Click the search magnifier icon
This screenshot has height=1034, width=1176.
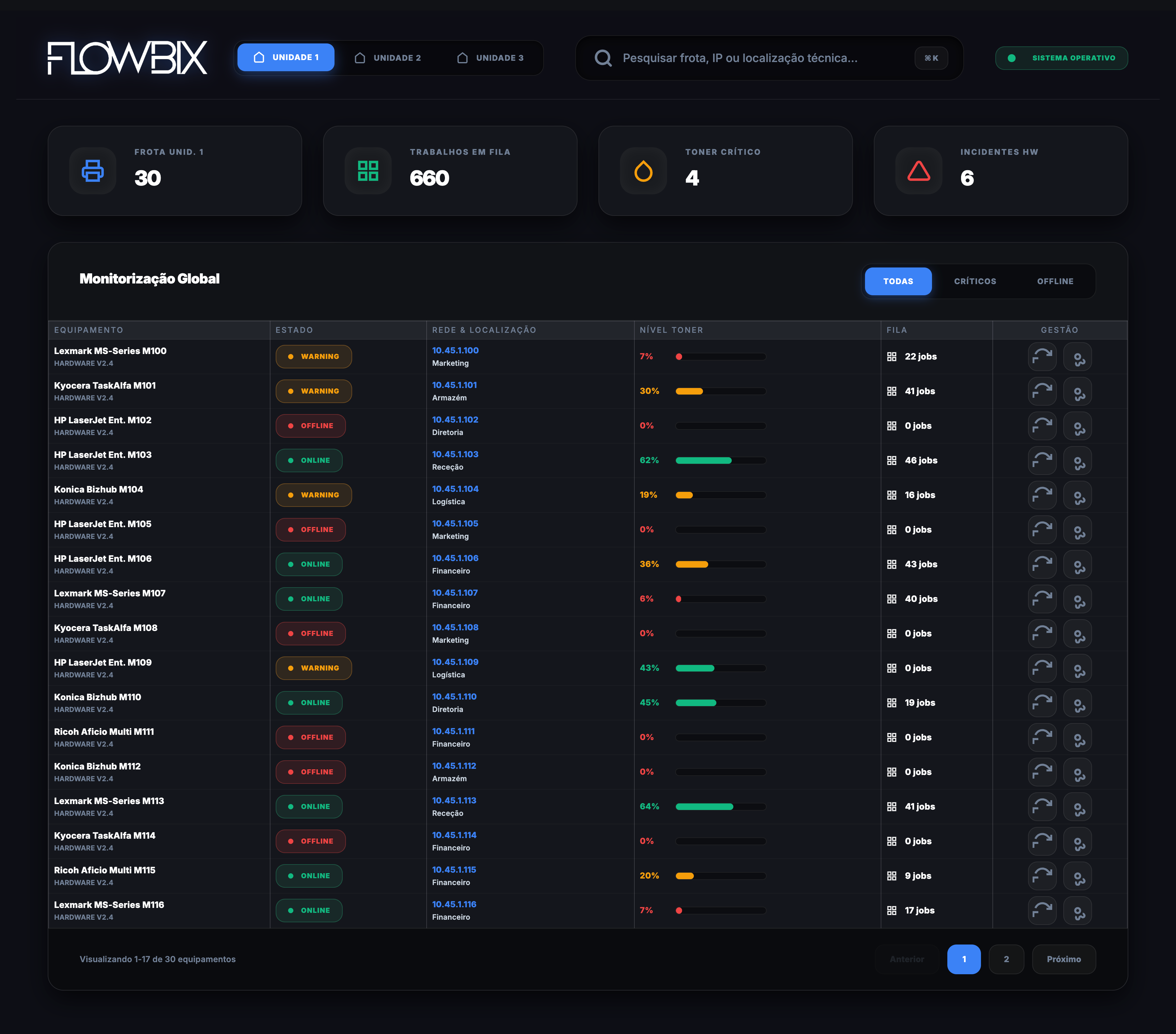[603, 58]
